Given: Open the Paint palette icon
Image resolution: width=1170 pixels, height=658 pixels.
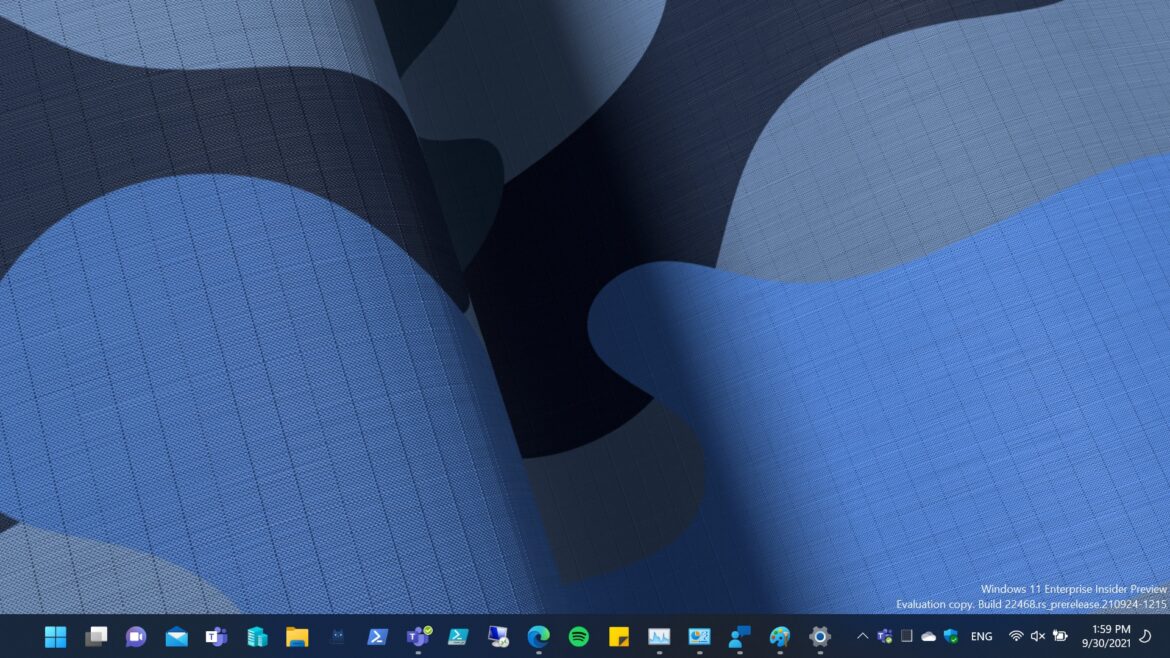Looking at the screenshot, I should (x=780, y=637).
